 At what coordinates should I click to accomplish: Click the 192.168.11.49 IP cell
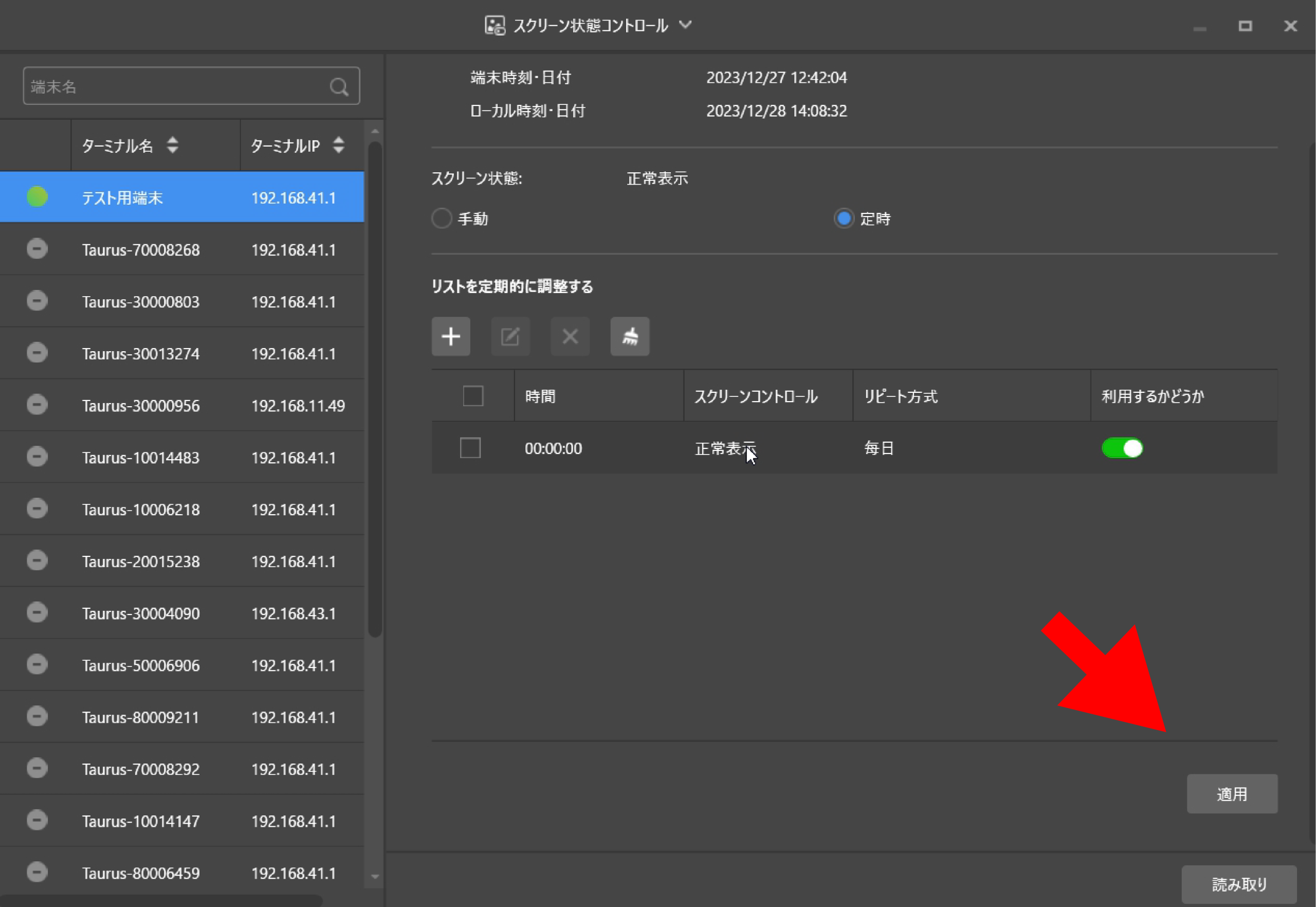(298, 405)
